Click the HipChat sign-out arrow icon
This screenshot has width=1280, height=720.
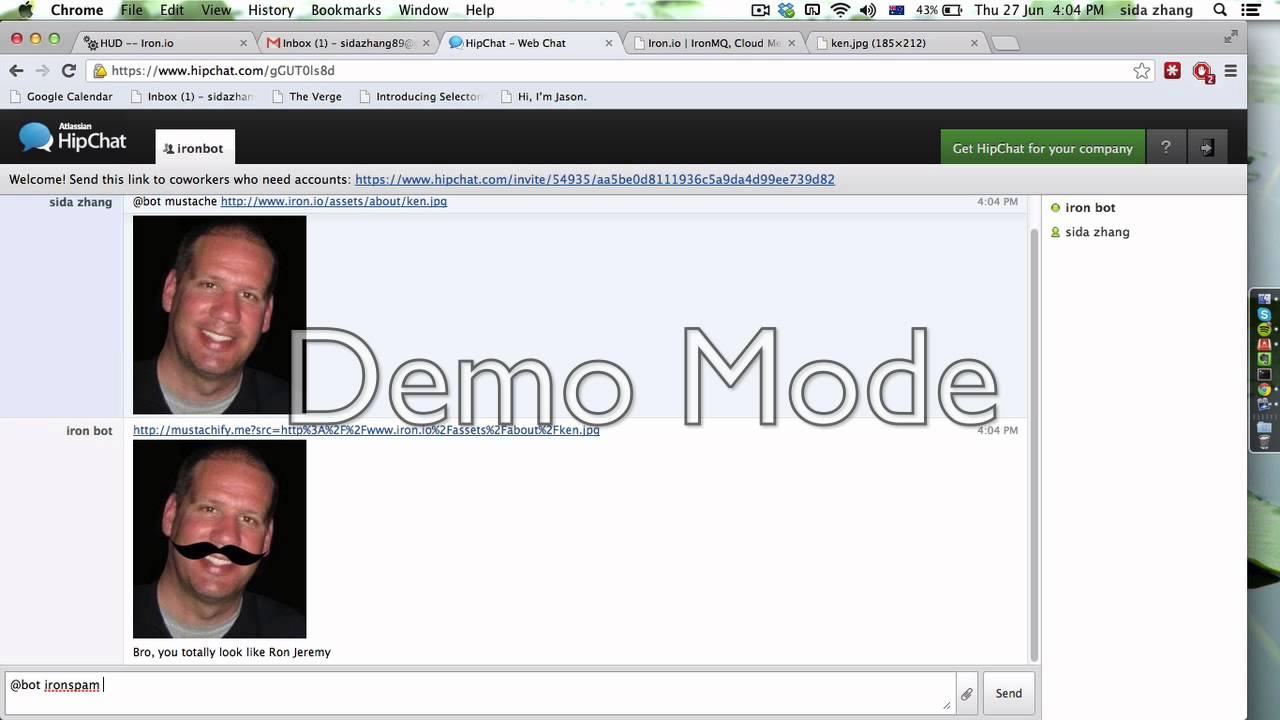(x=1206, y=147)
